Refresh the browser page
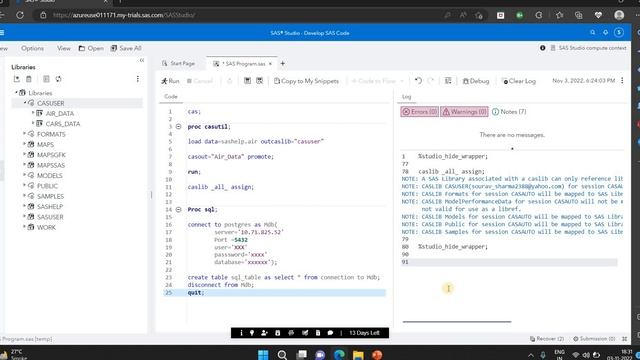This screenshot has width=640, height=360. tap(20, 15)
